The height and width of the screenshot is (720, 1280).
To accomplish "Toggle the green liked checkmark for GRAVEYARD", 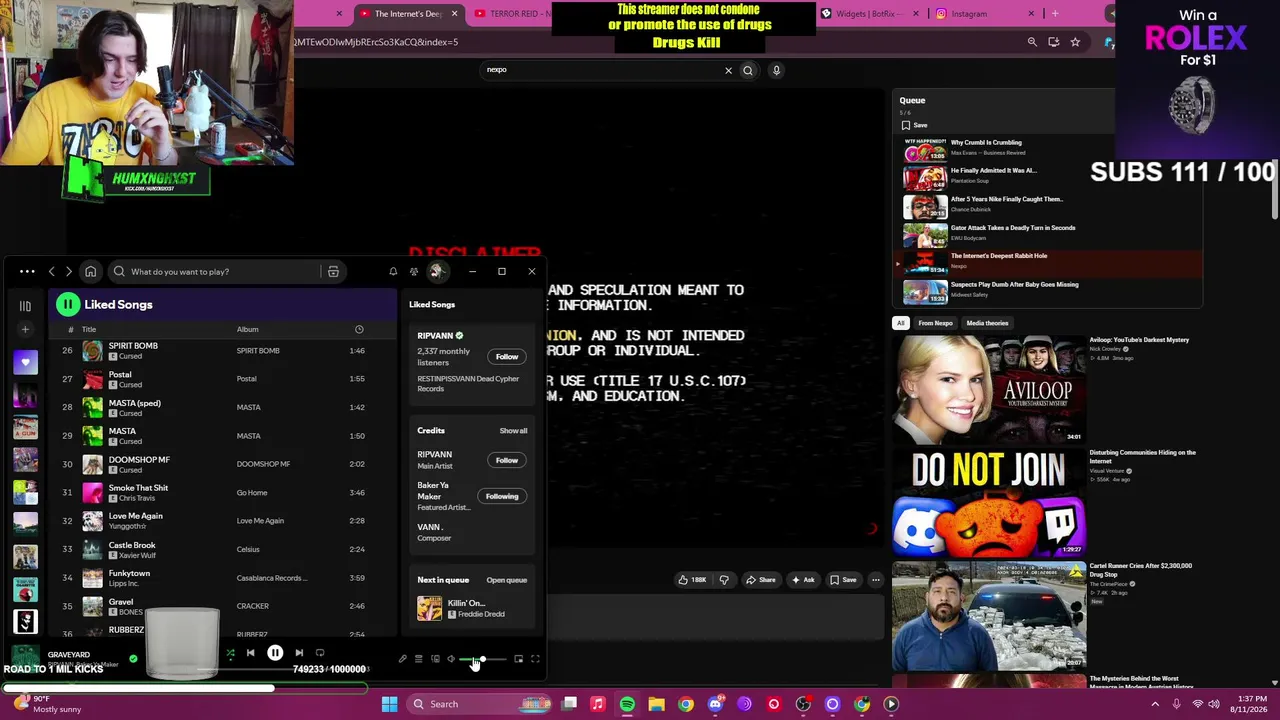I will coord(133,659).
